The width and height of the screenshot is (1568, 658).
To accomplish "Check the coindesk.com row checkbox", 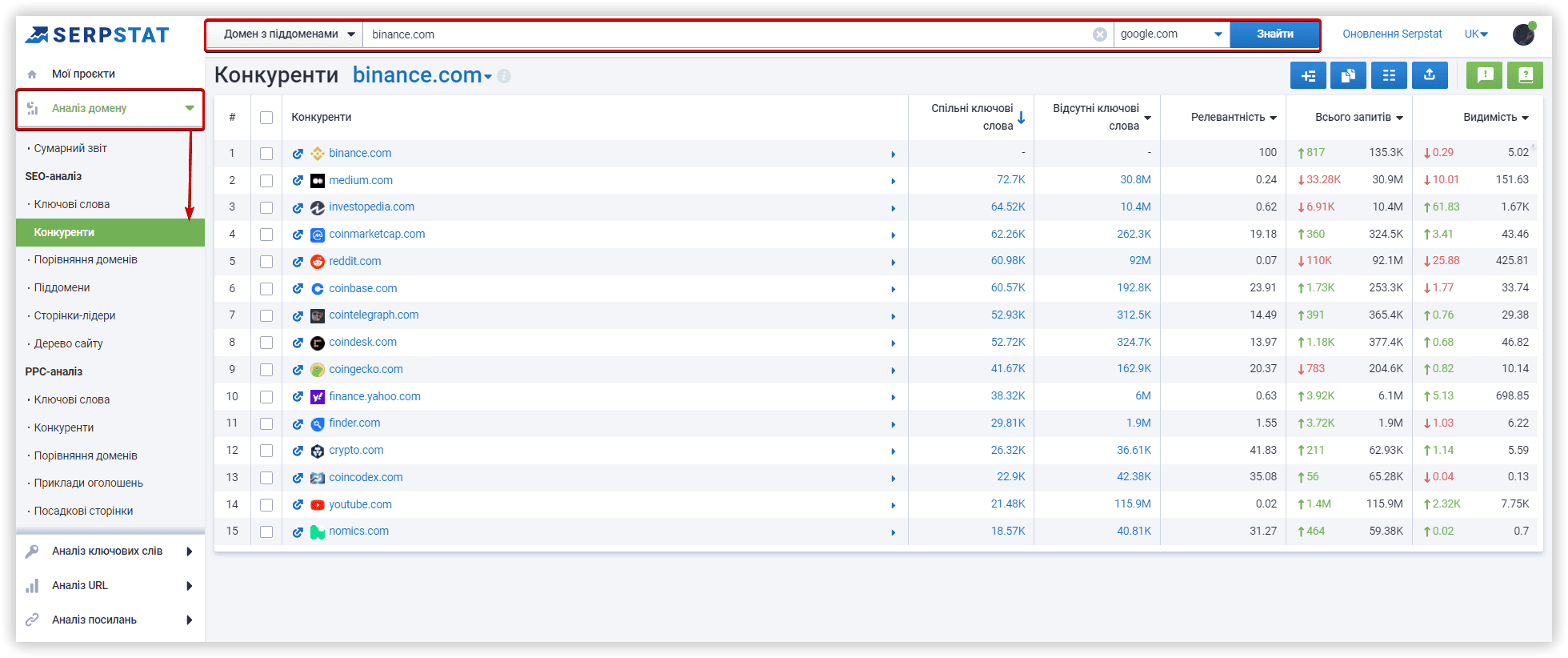I will point(266,343).
